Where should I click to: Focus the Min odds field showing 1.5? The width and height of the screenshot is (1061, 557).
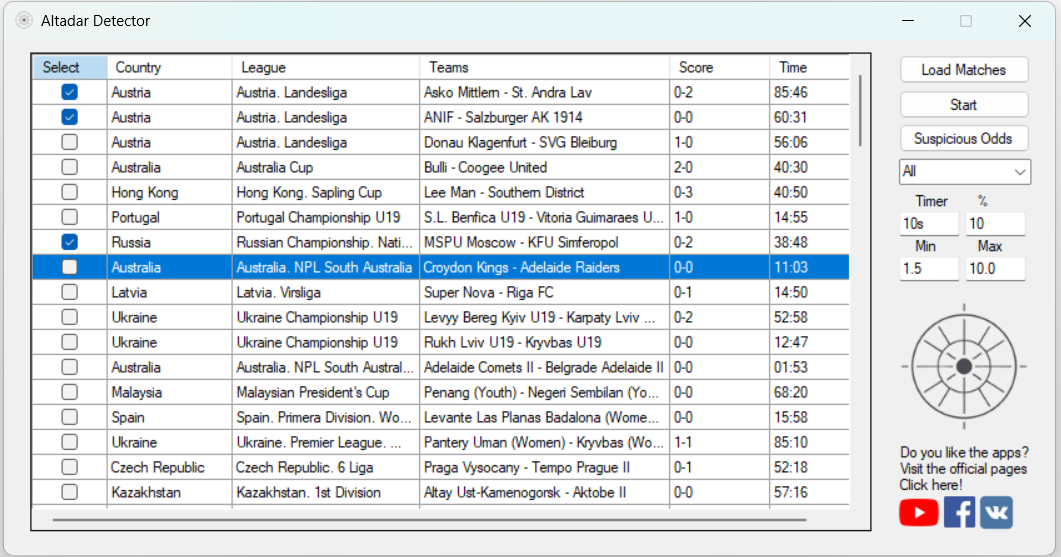[929, 269]
